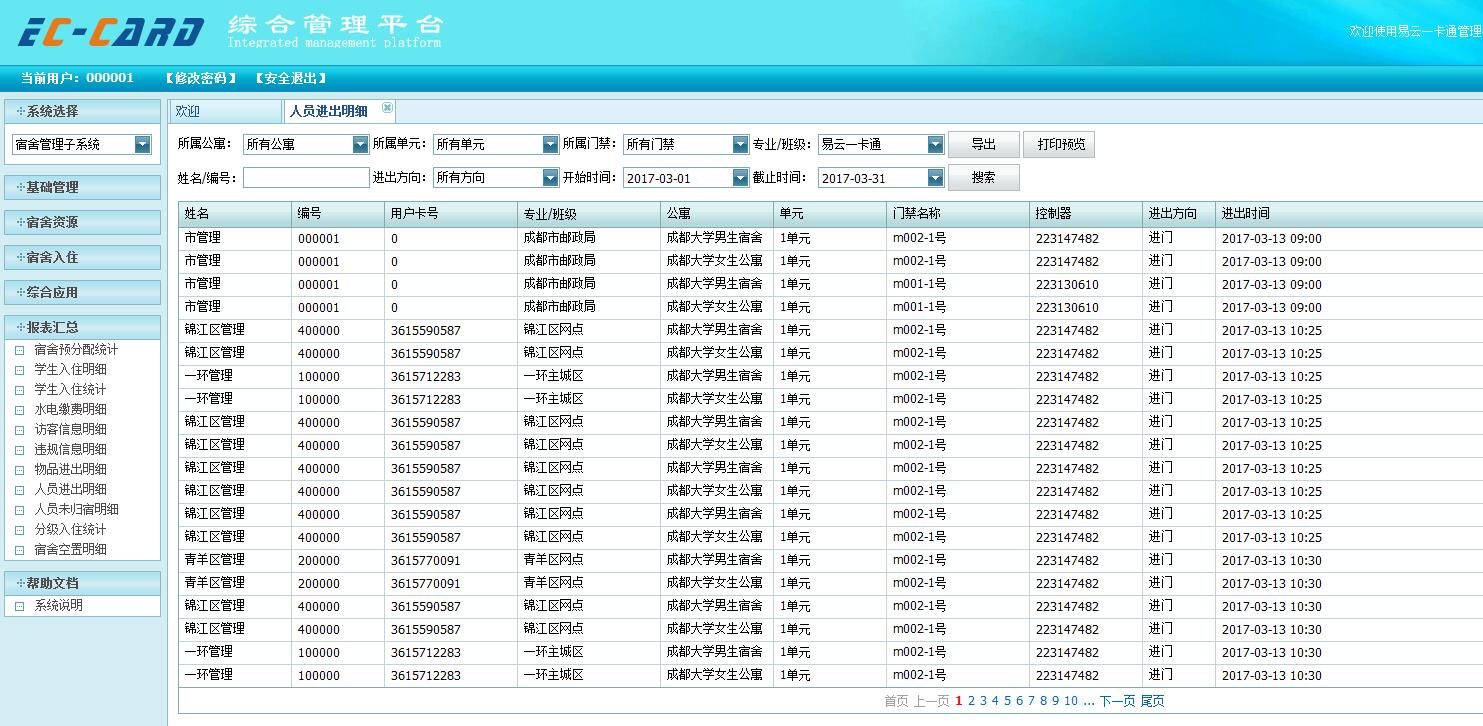Click 上一页 previous page link
The height and width of the screenshot is (726, 1483).
[931, 701]
